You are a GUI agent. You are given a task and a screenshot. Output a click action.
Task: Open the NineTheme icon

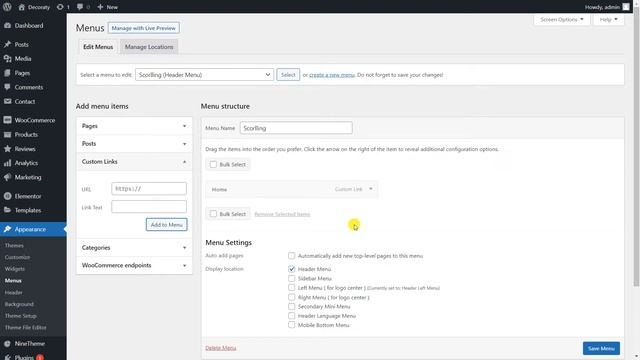click(x=7, y=343)
